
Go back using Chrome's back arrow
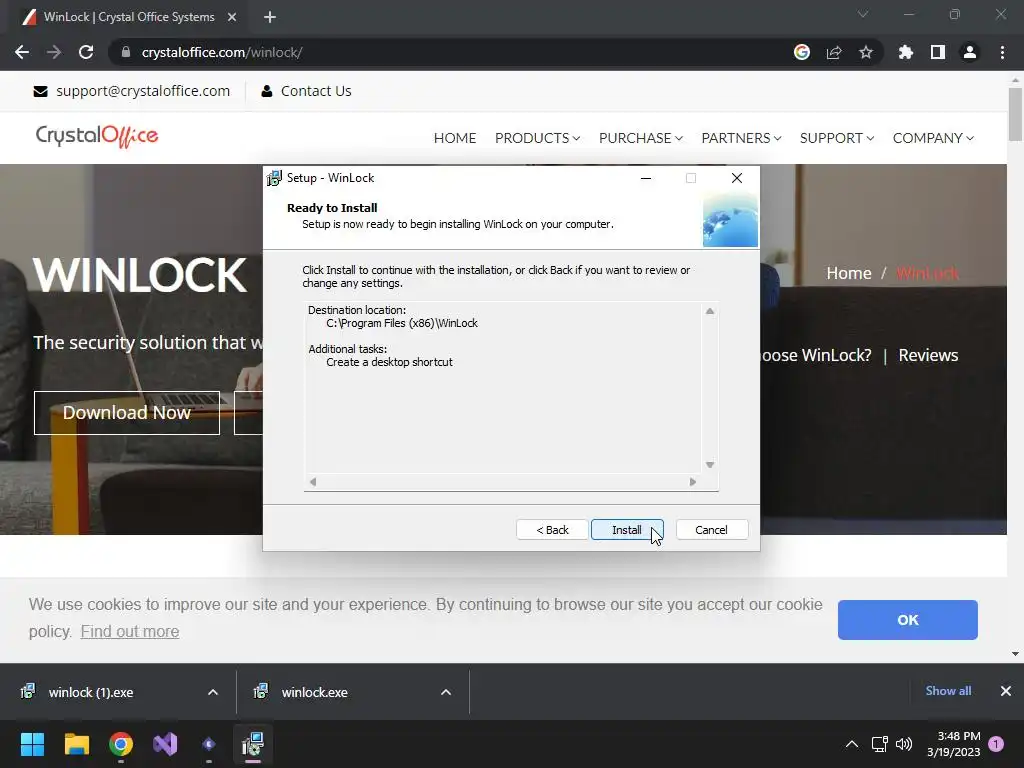coord(22,52)
